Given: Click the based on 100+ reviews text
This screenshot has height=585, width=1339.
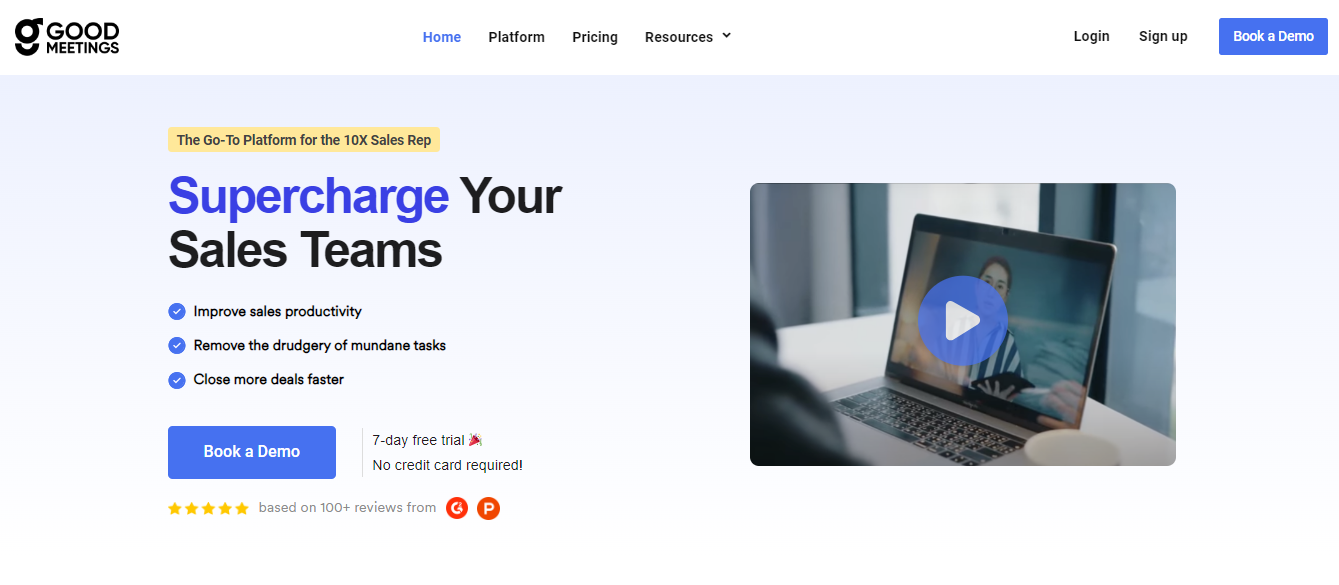Looking at the screenshot, I should coord(347,508).
